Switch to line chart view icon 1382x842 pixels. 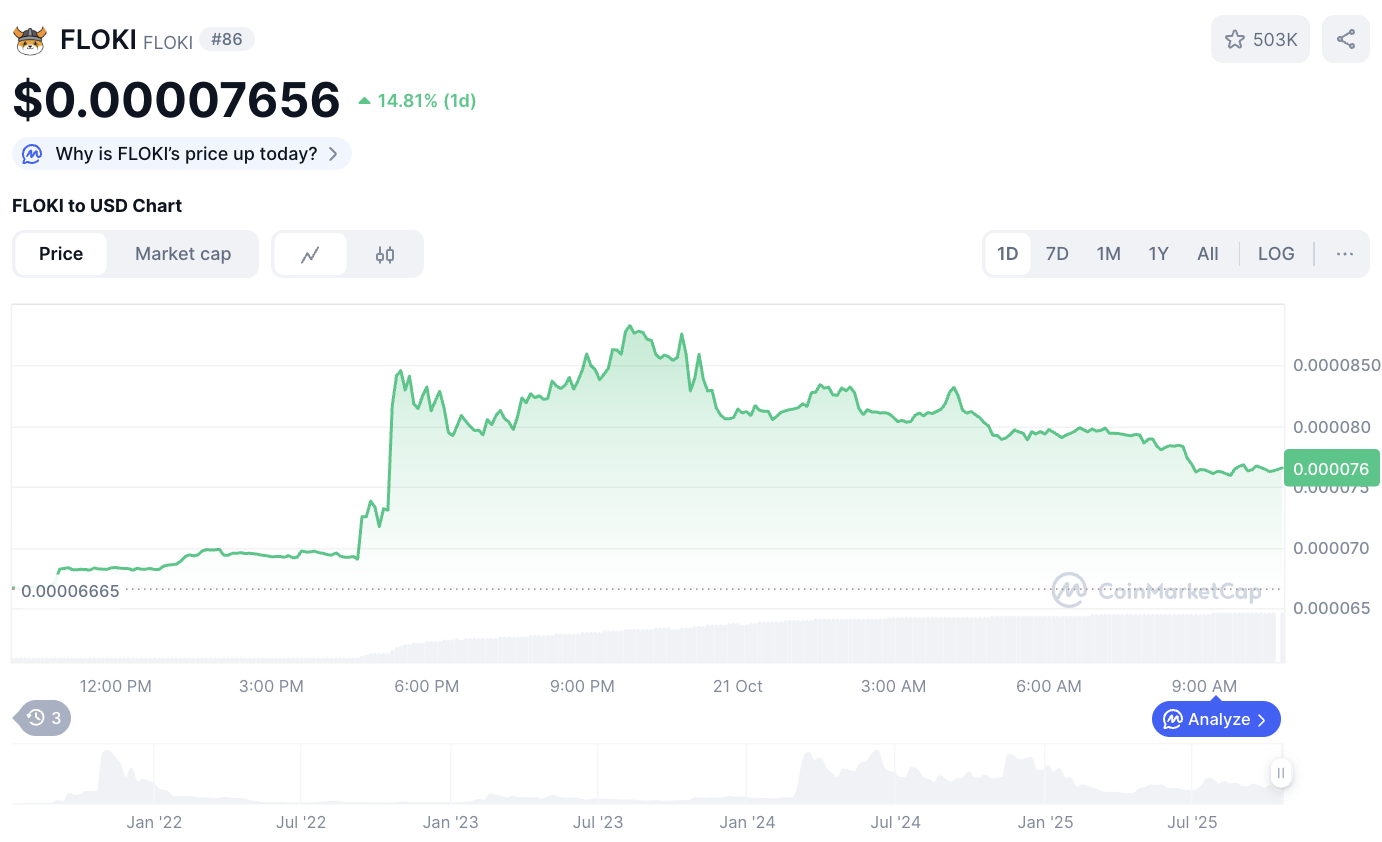click(310, 254)
